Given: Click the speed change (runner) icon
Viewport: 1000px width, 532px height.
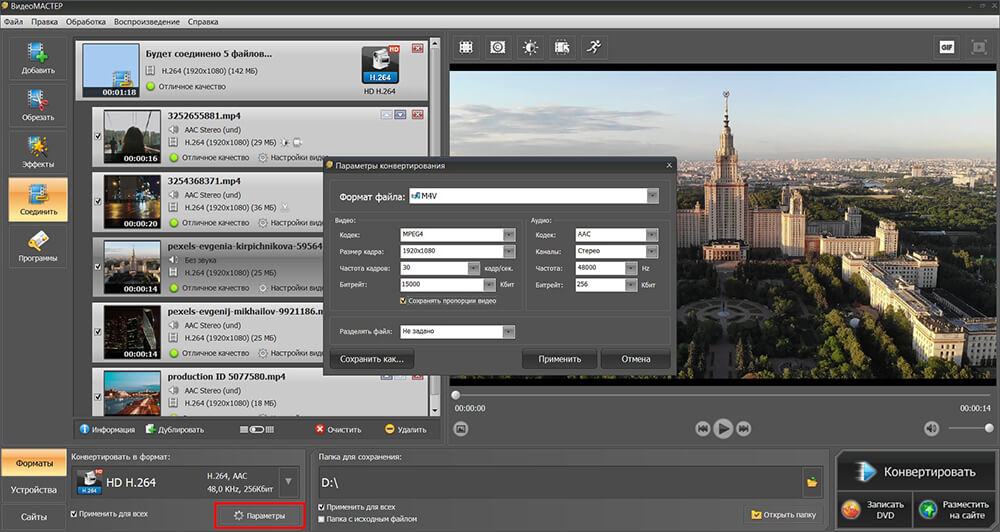Looking at the screenshot, I should tap(594, 47).
